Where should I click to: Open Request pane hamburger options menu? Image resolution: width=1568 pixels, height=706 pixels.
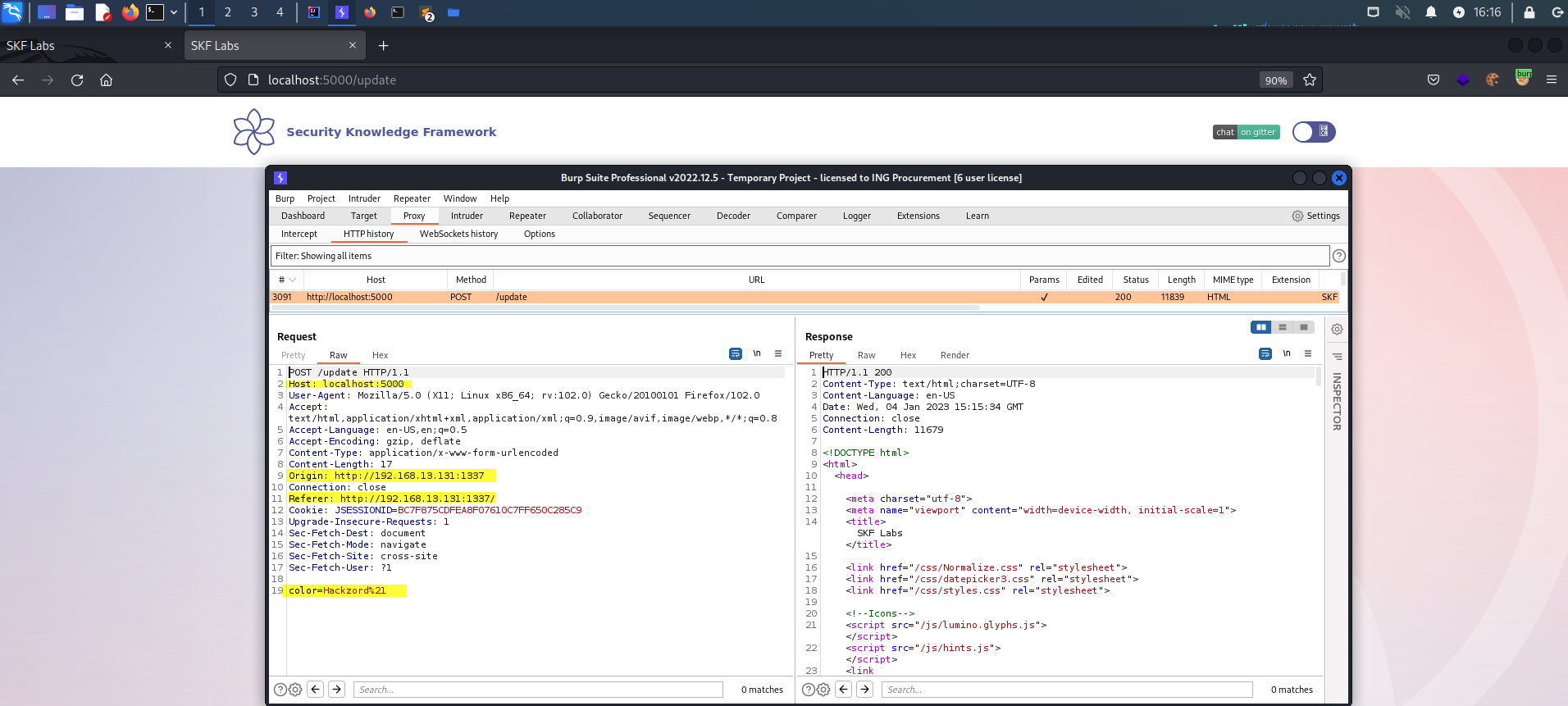pos(778,353)
